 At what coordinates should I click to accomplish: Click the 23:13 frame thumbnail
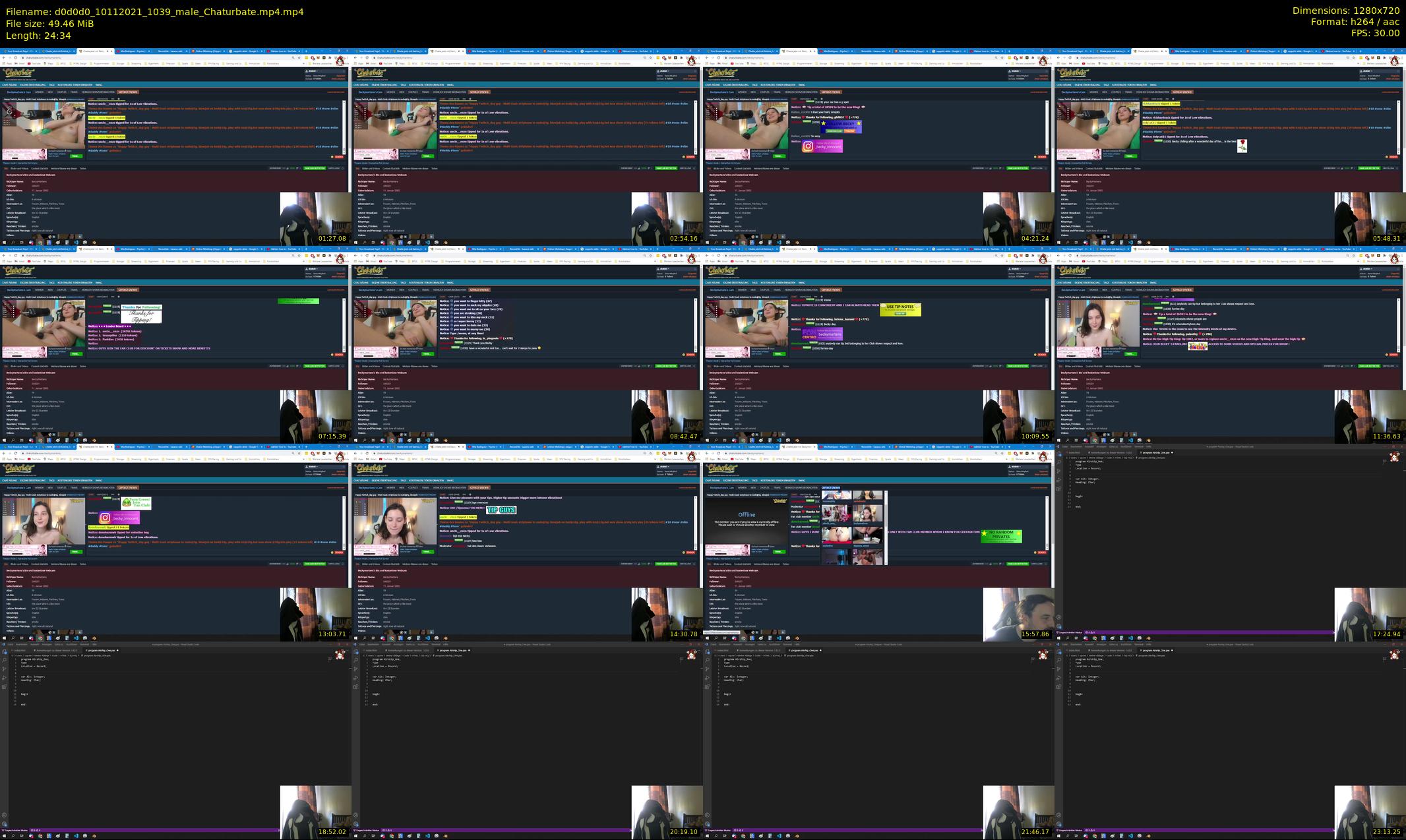pyautogui.click(x=1230, y=740)
